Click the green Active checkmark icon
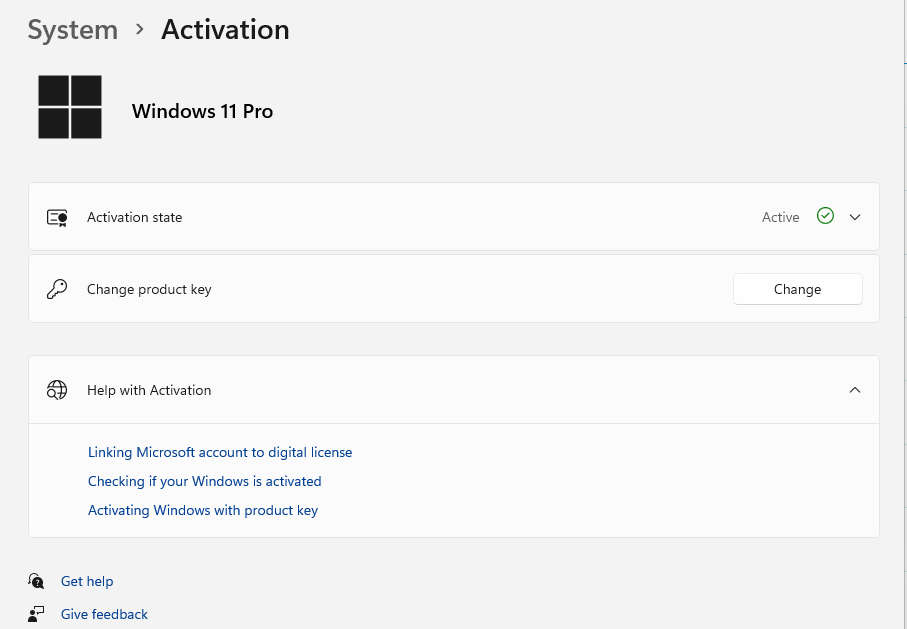 pos(825,216)
